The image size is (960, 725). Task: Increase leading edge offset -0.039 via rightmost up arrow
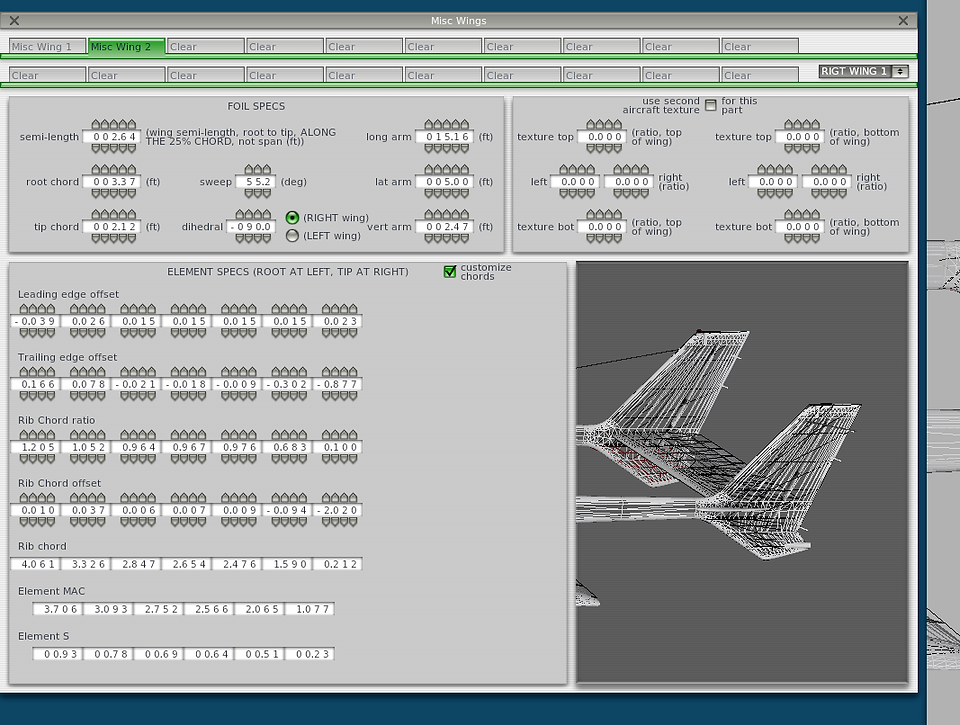[50, 309]
